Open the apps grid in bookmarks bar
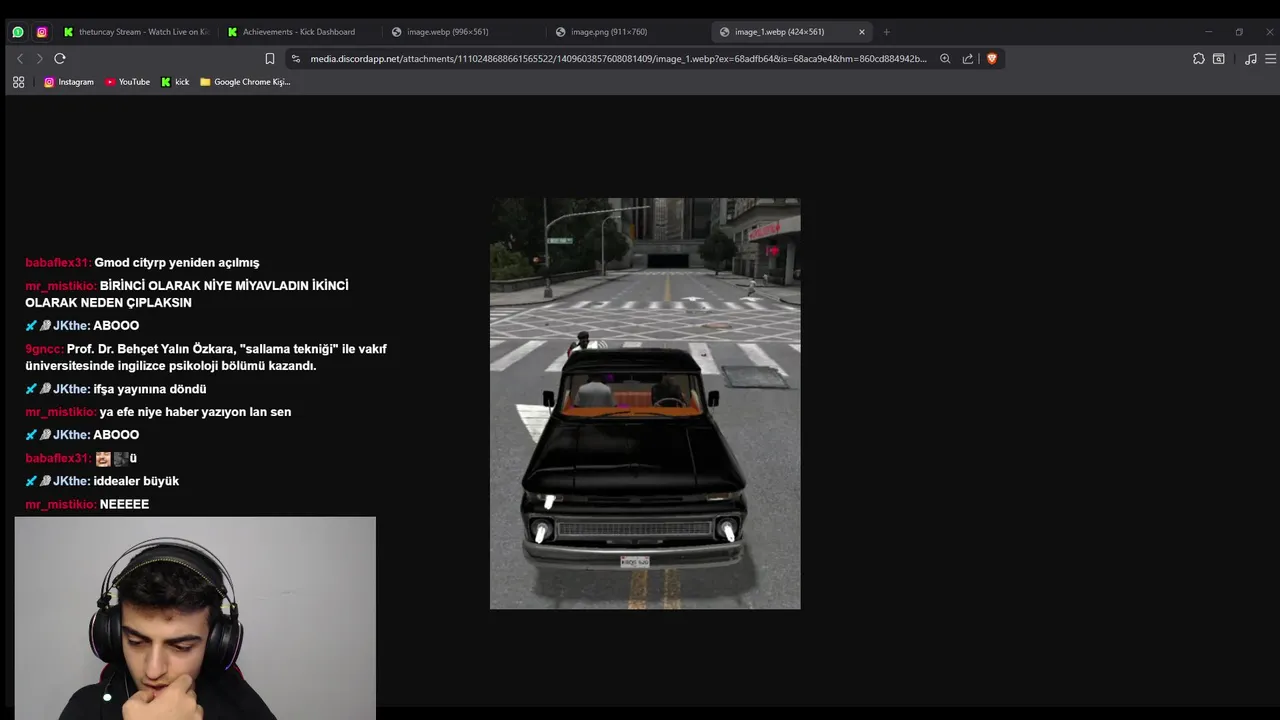This screenshot has height=720, width=1280. (x=18, y=82)
